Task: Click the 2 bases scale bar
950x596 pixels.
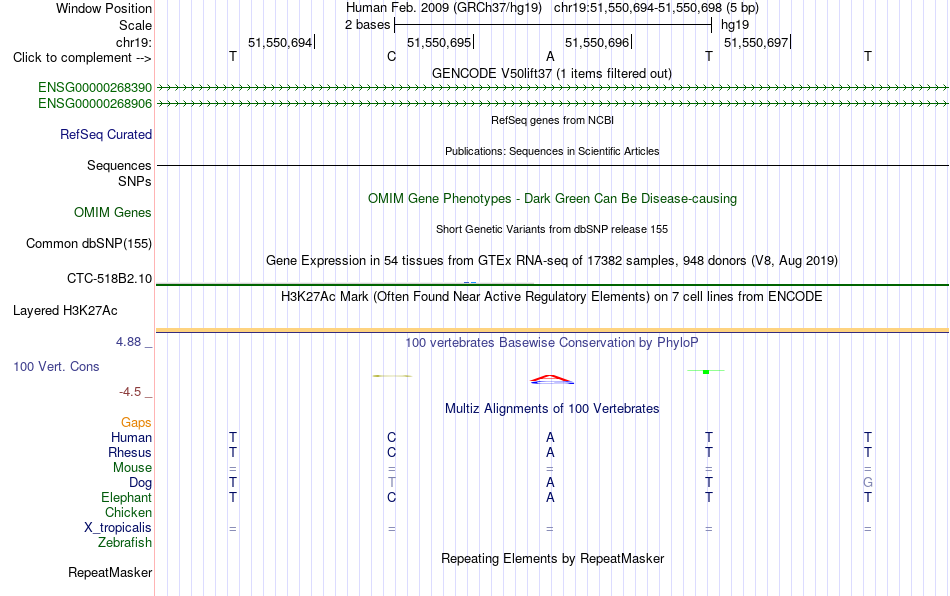Action: [553, 25]
